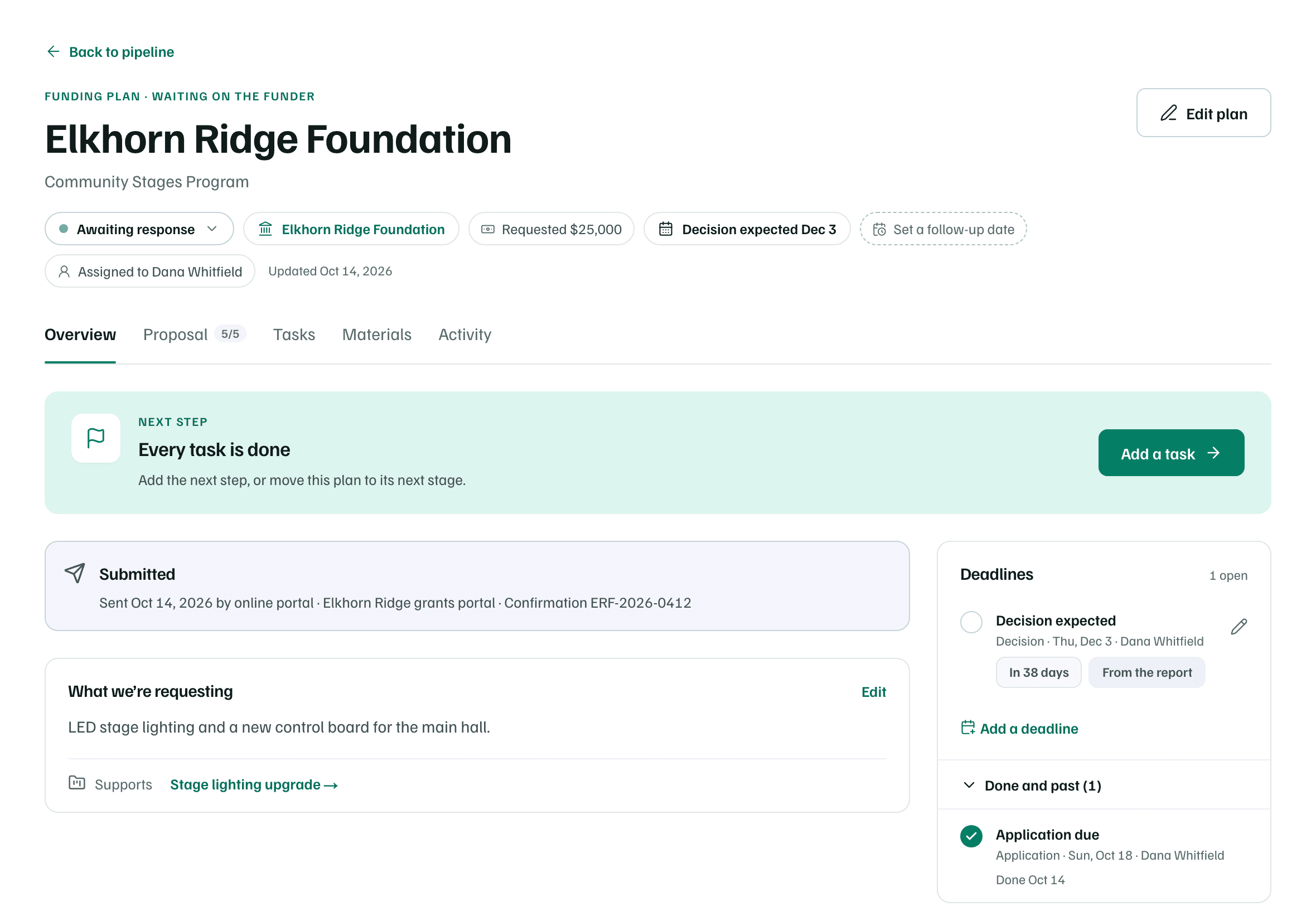Click the calendar icon on Decision expected chip

pos(665,229)
